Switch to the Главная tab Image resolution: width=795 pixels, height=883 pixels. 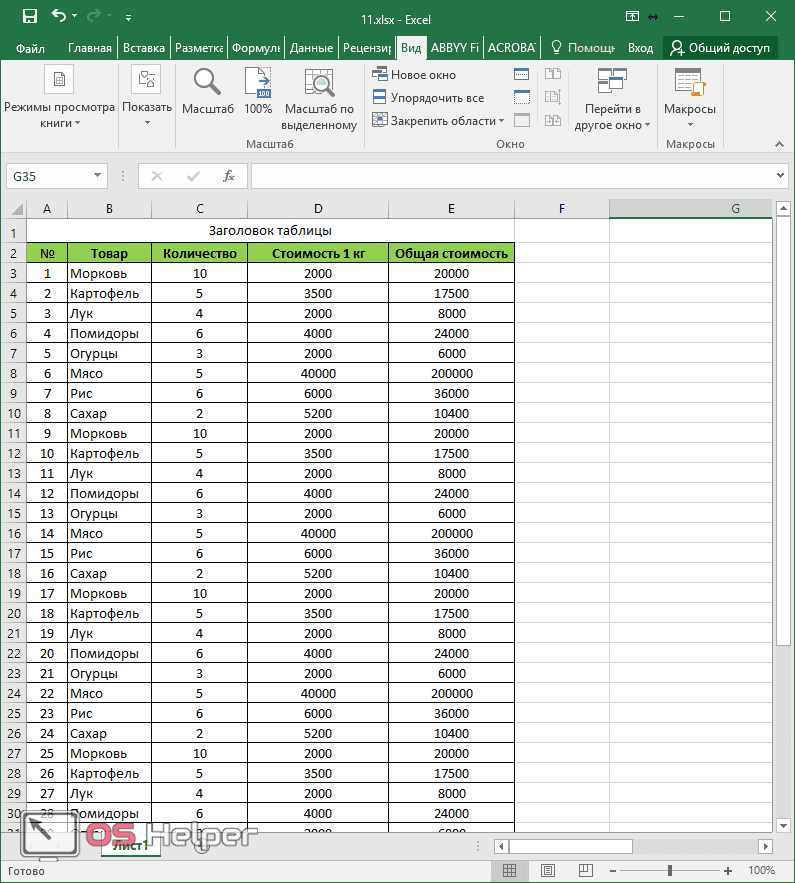click(x=90, y=48)
